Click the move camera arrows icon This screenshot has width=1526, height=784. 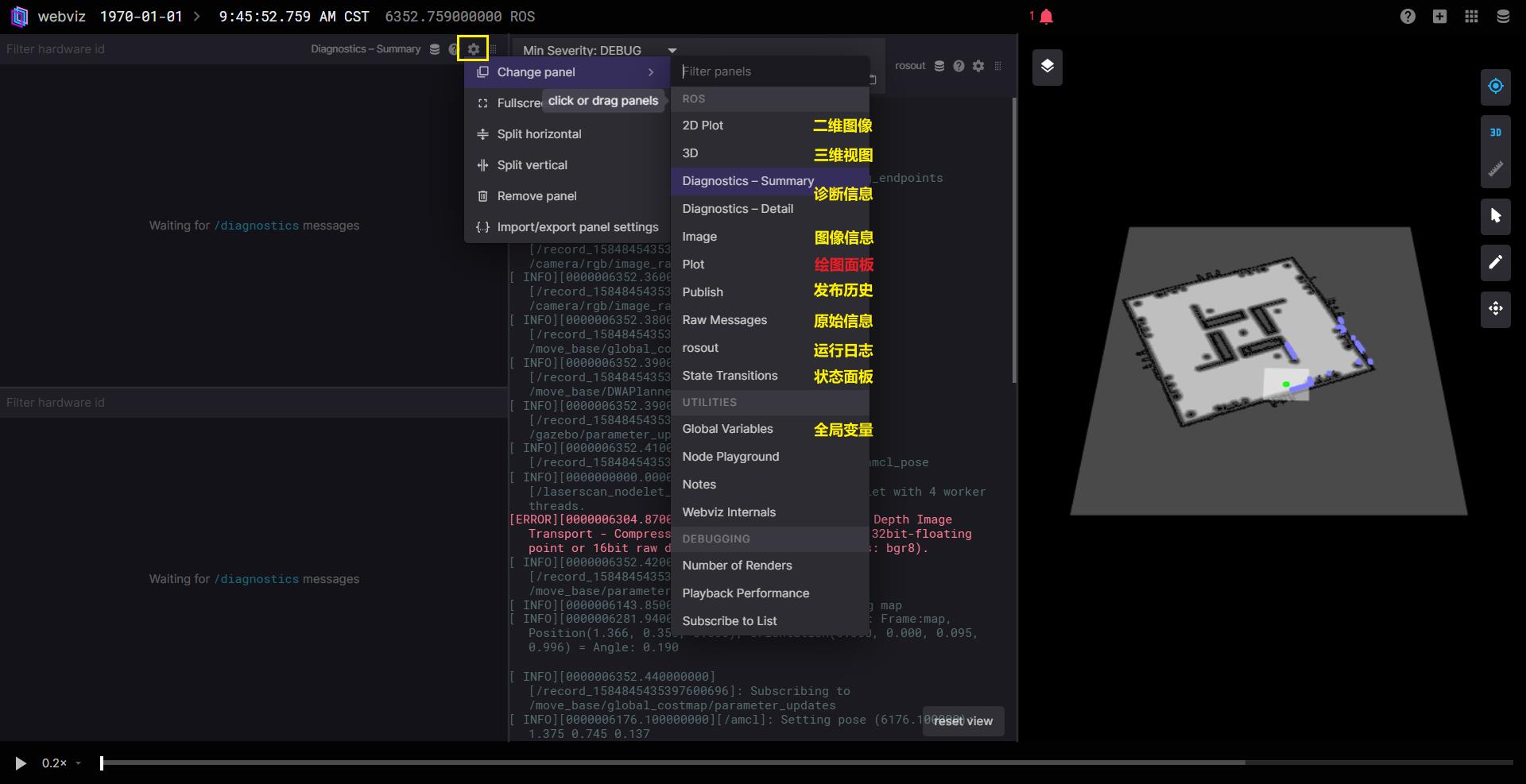1495,308
